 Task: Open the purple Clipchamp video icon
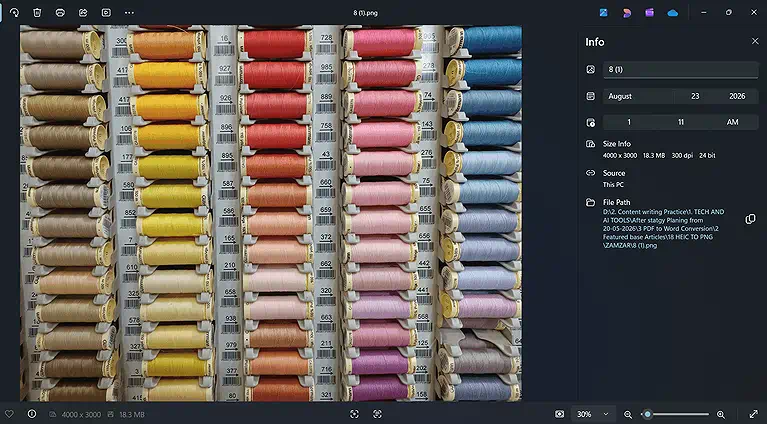(650, 13)
